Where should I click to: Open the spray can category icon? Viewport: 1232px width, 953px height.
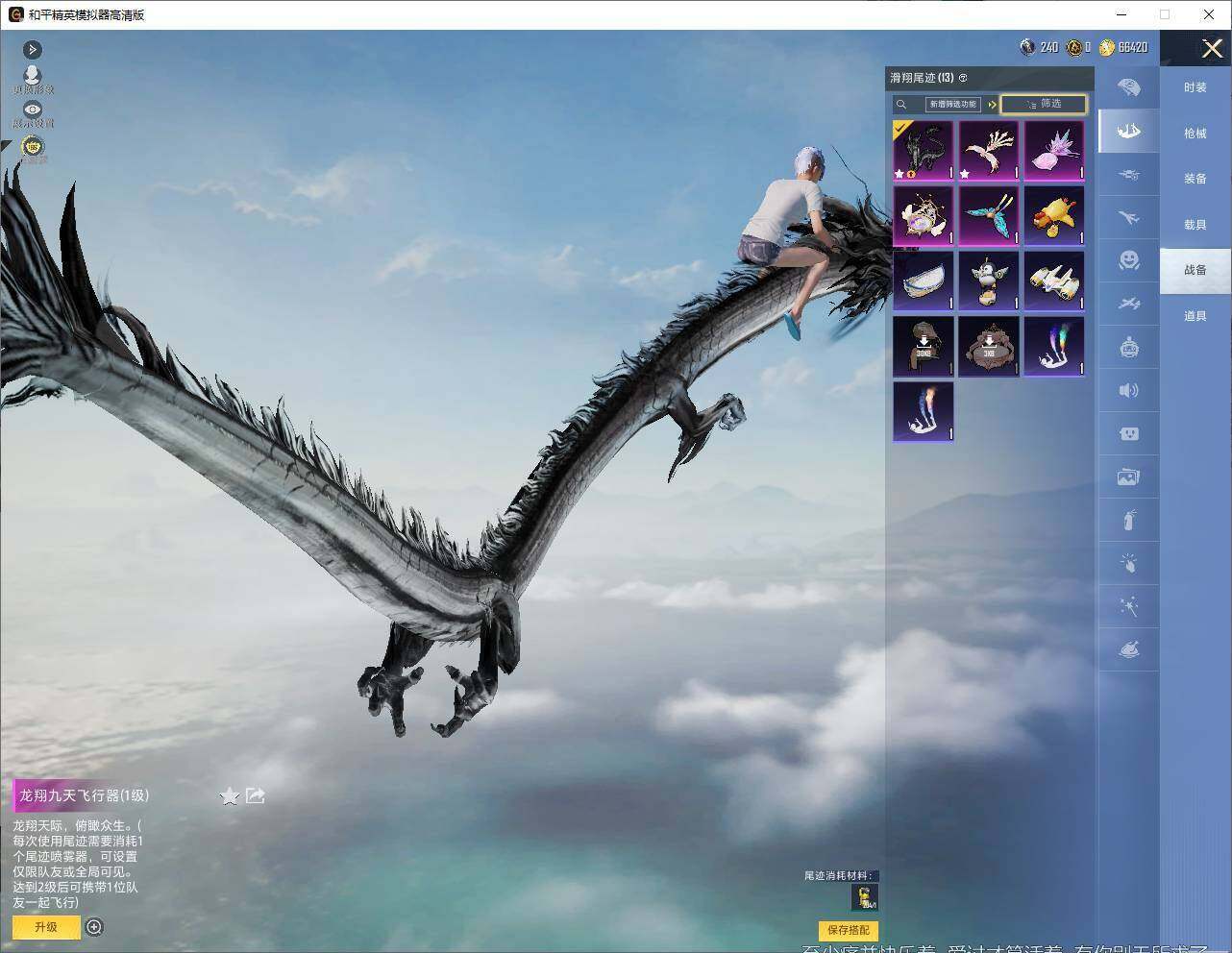(x=1129, y=521)
